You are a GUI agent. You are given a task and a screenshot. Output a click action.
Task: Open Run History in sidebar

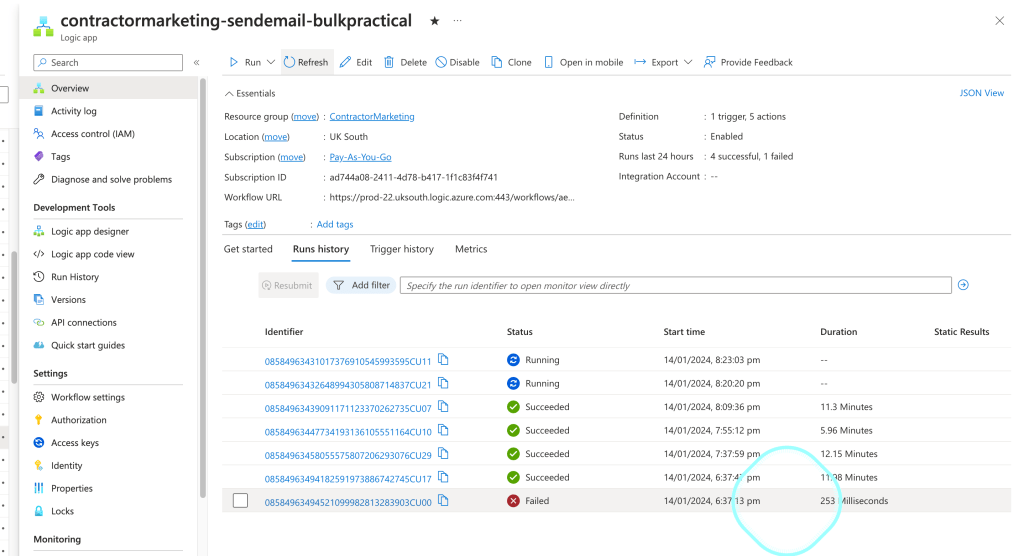click(x=75, y=277)
